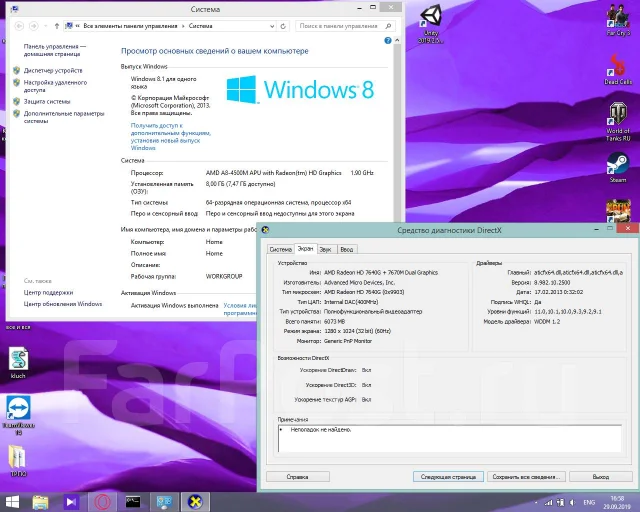The image size is (640, 512).
Task: Click 'Условия лицензионного соглашения' link in System window
Action: pyautogui.click(x=240, y=309)
